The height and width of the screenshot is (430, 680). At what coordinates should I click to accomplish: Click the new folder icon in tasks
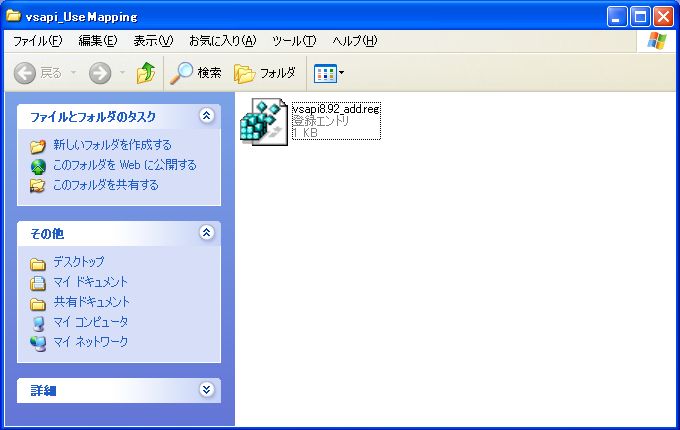tap(38, 147)
